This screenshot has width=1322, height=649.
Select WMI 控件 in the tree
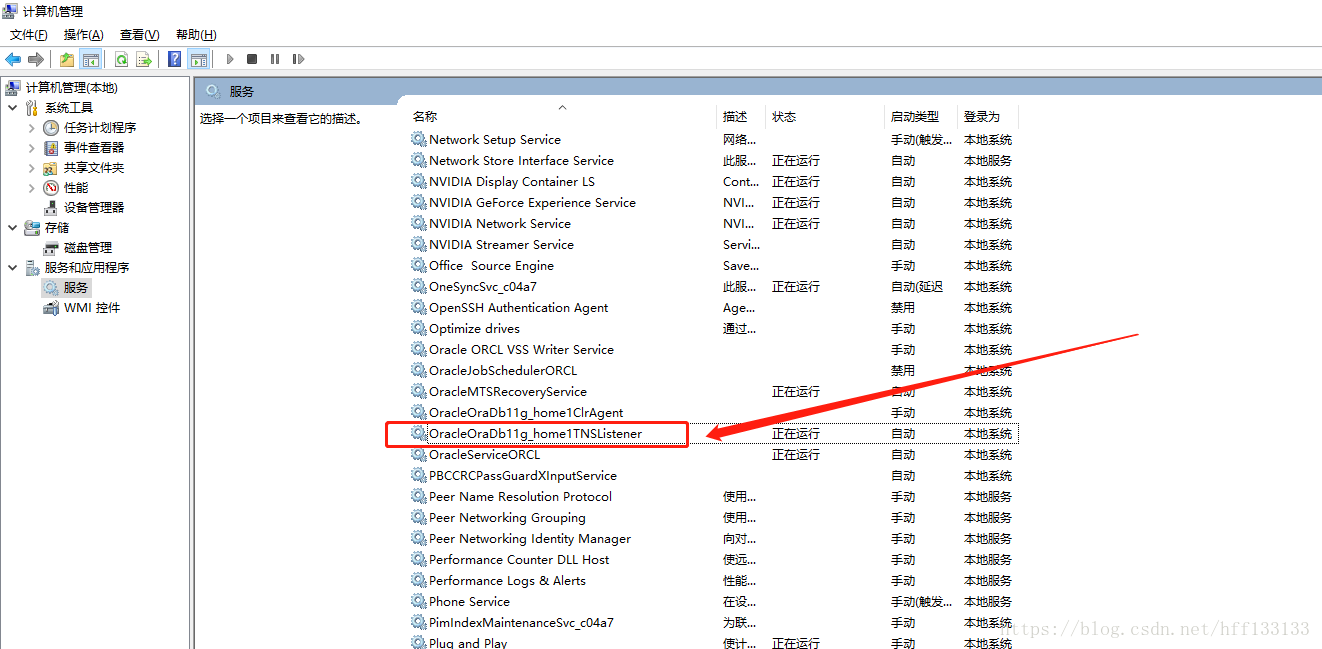click(92, 307)
